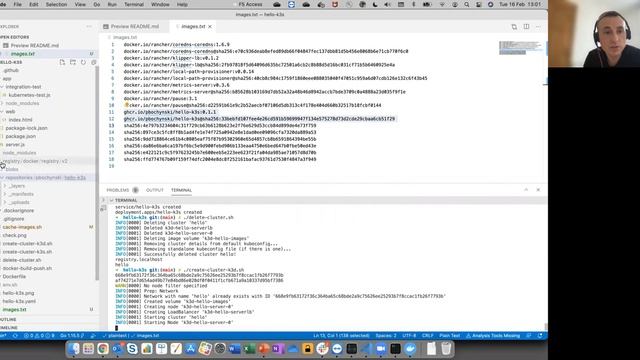Open Slack from the Dock

[x=322, y=349]
